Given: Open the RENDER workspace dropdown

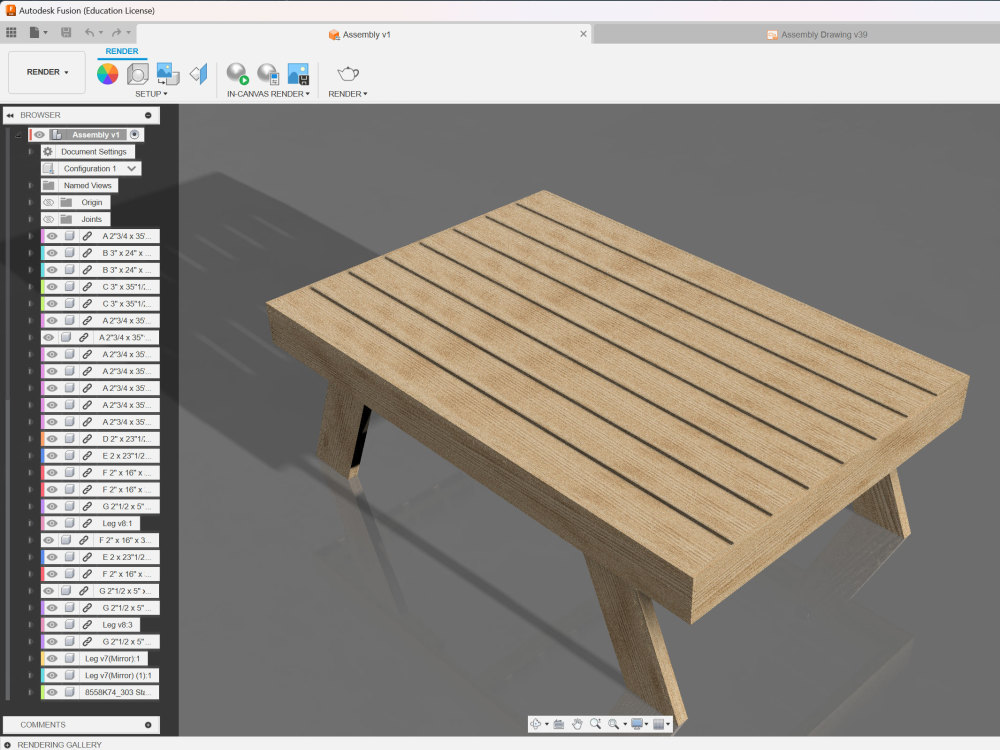Looking at the screenshot, I should coord(47,73).
